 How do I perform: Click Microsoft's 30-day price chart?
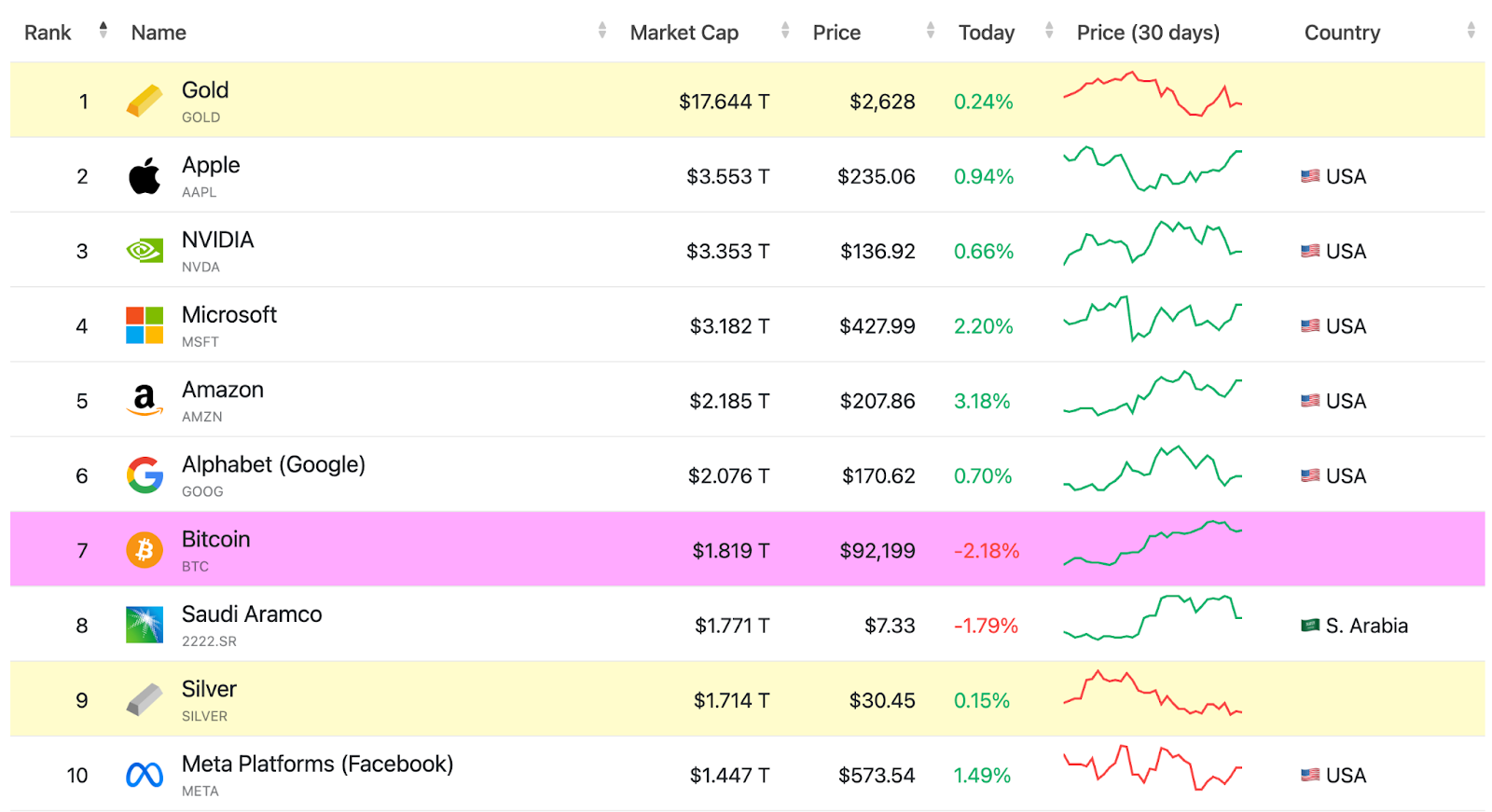point(1153,319)
